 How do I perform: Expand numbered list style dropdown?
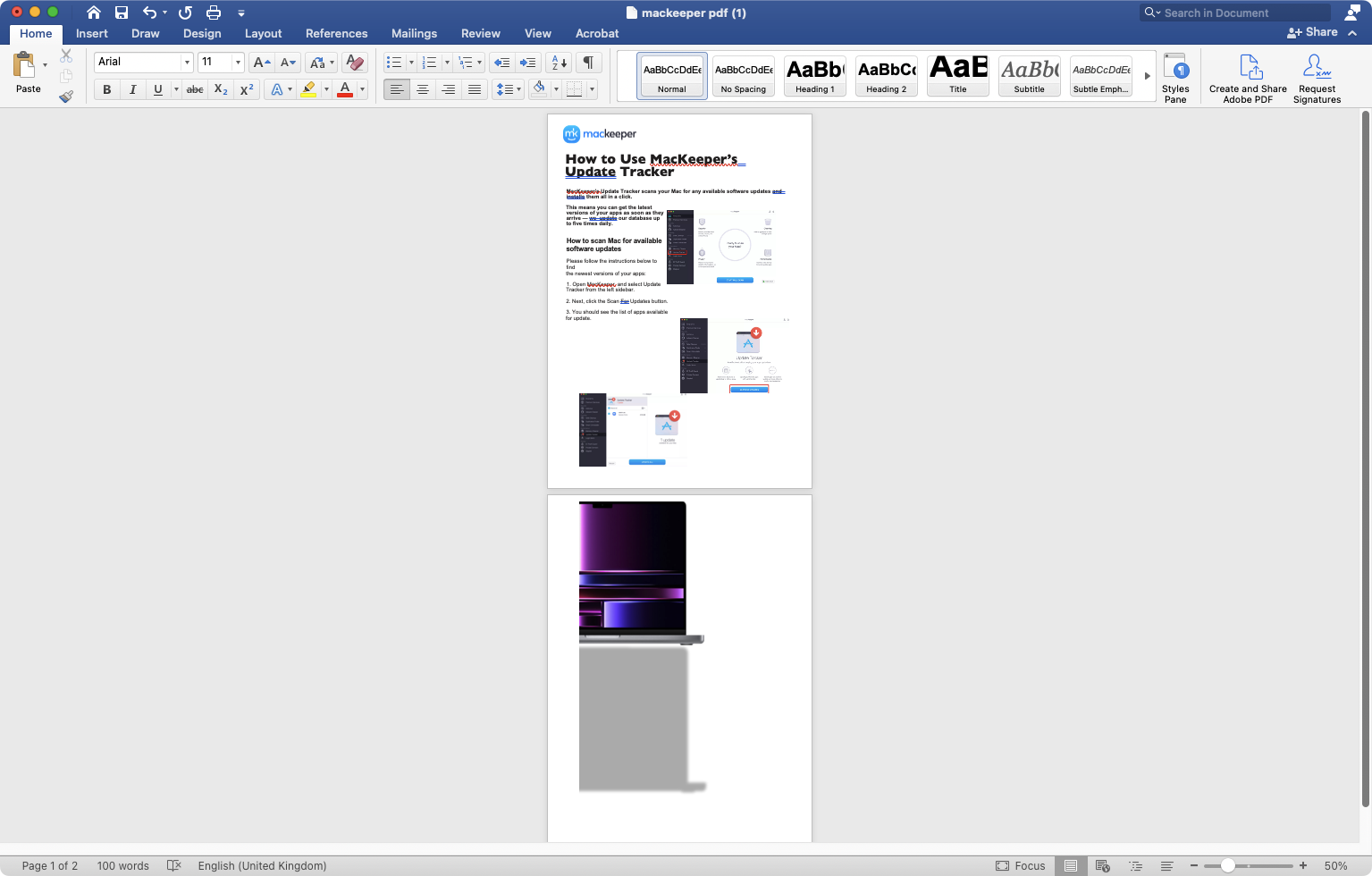446,63
